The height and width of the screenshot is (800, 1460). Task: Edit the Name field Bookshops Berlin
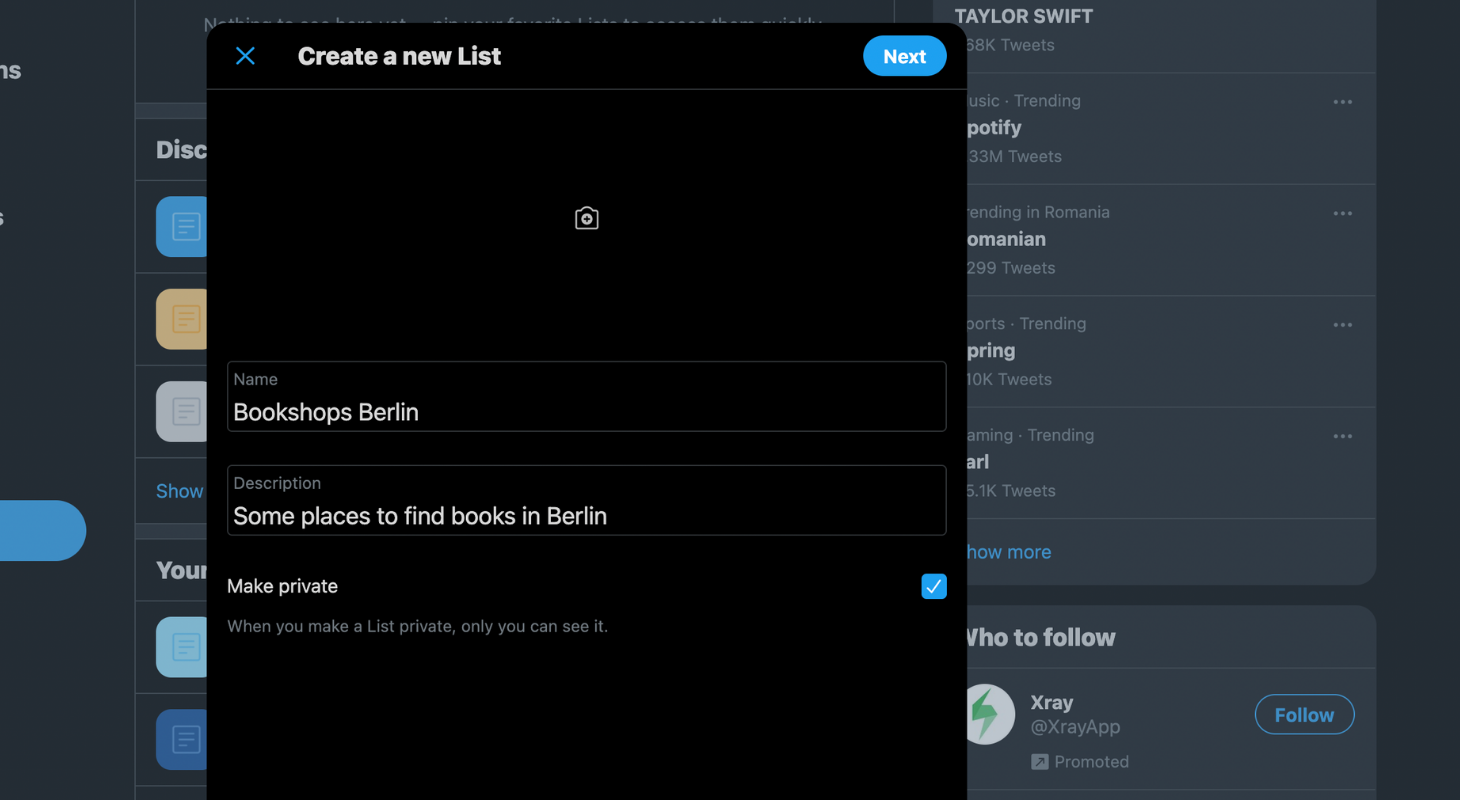tap(586, 397)
